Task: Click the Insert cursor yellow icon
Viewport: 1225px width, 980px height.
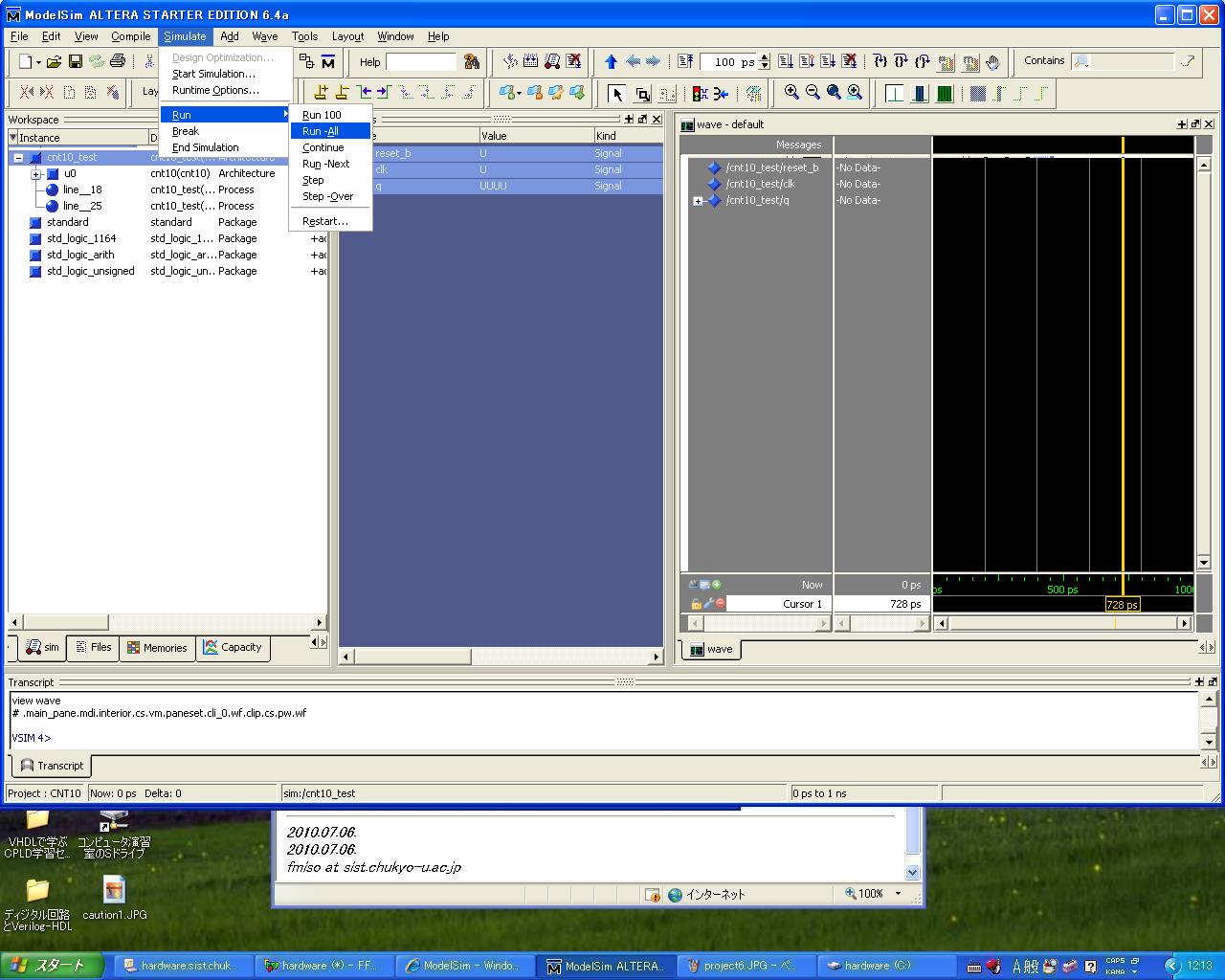Action: coord(321,93)
